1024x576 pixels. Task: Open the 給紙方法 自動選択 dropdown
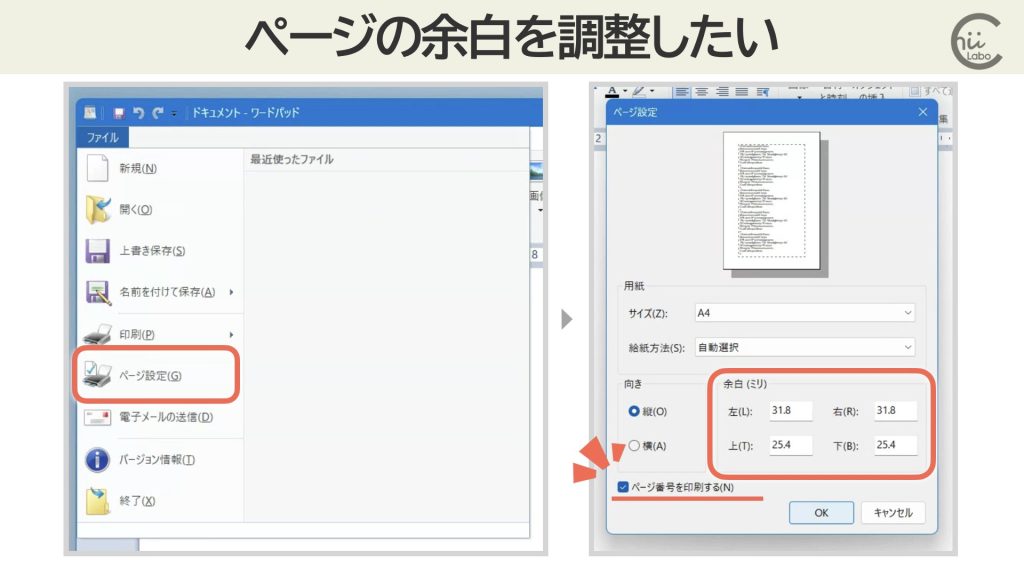(x=805, y=345)
